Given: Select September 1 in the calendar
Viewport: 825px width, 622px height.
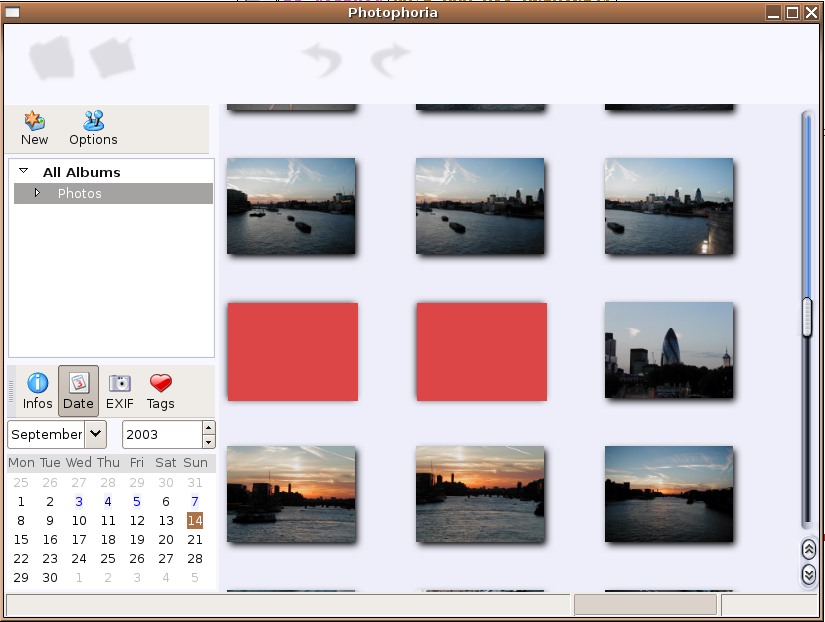Looking at the screenshot, I should click(21, 501).
